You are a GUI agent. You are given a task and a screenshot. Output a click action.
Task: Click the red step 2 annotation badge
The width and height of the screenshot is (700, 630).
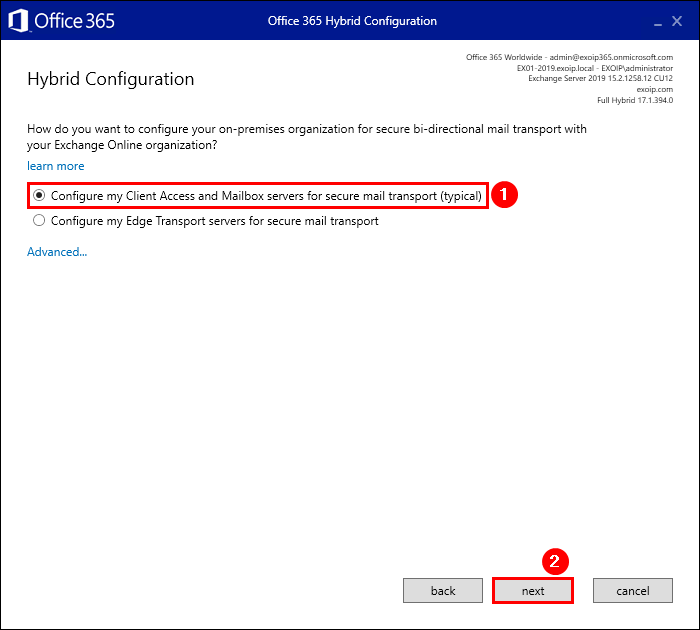[557, 562]
